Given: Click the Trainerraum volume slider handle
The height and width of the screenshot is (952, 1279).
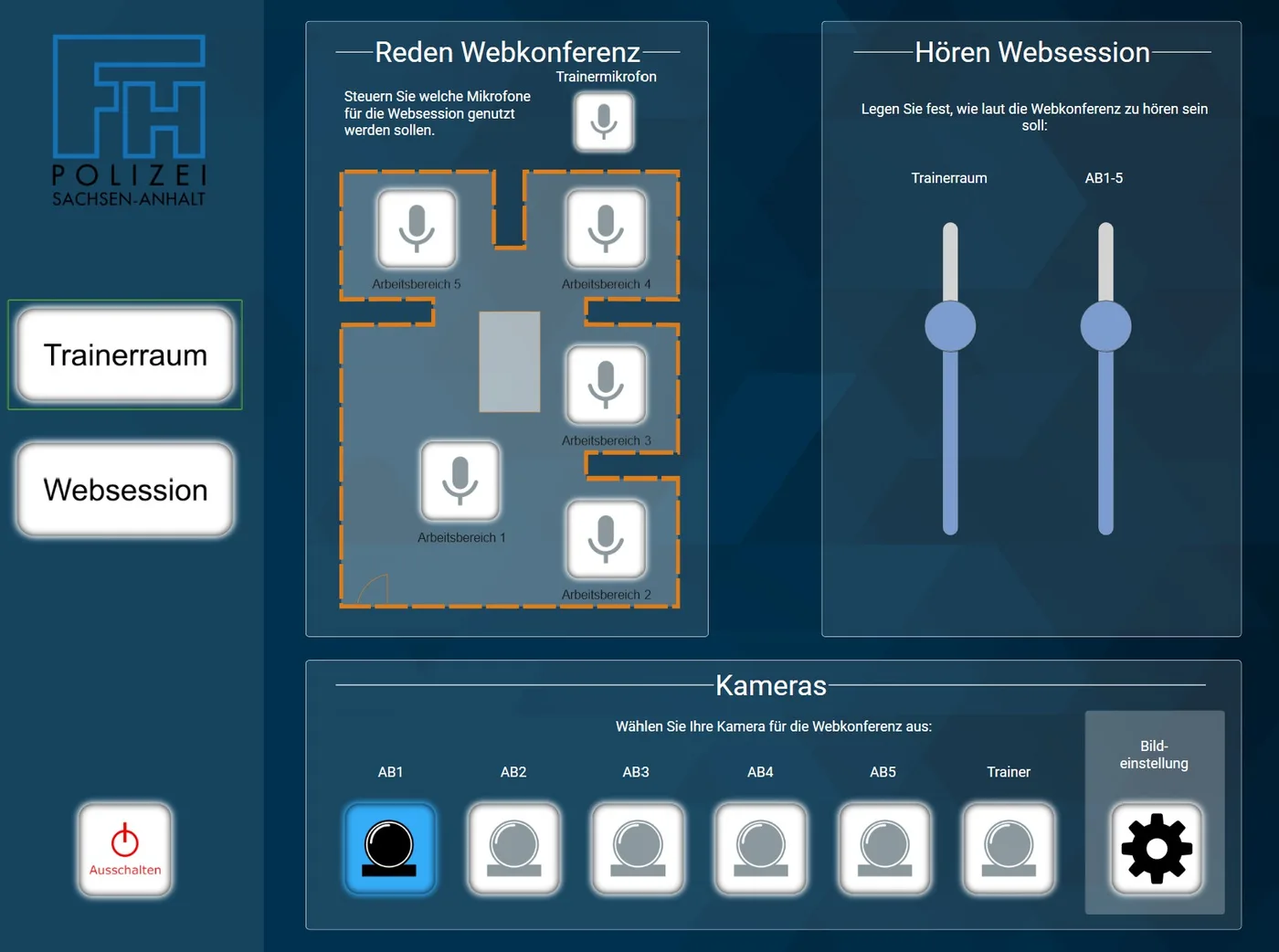Looking at the screenshot, I should tap(950, 326).
